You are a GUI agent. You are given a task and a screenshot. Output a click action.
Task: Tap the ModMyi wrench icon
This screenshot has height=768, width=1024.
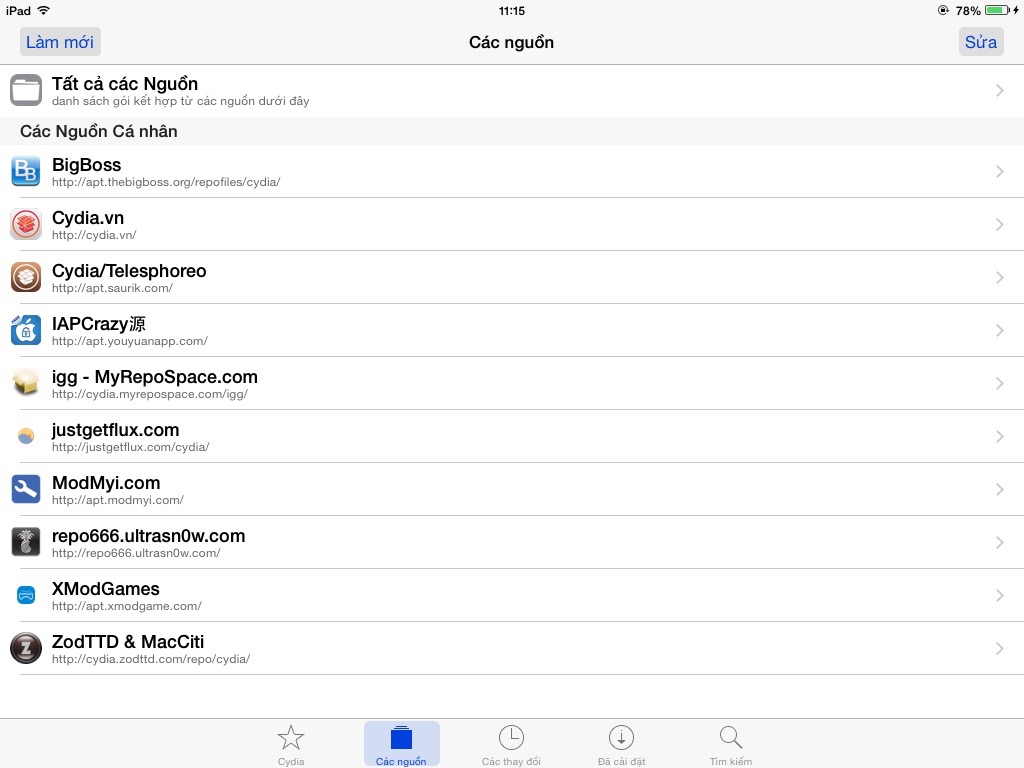(x=26, y=489)
